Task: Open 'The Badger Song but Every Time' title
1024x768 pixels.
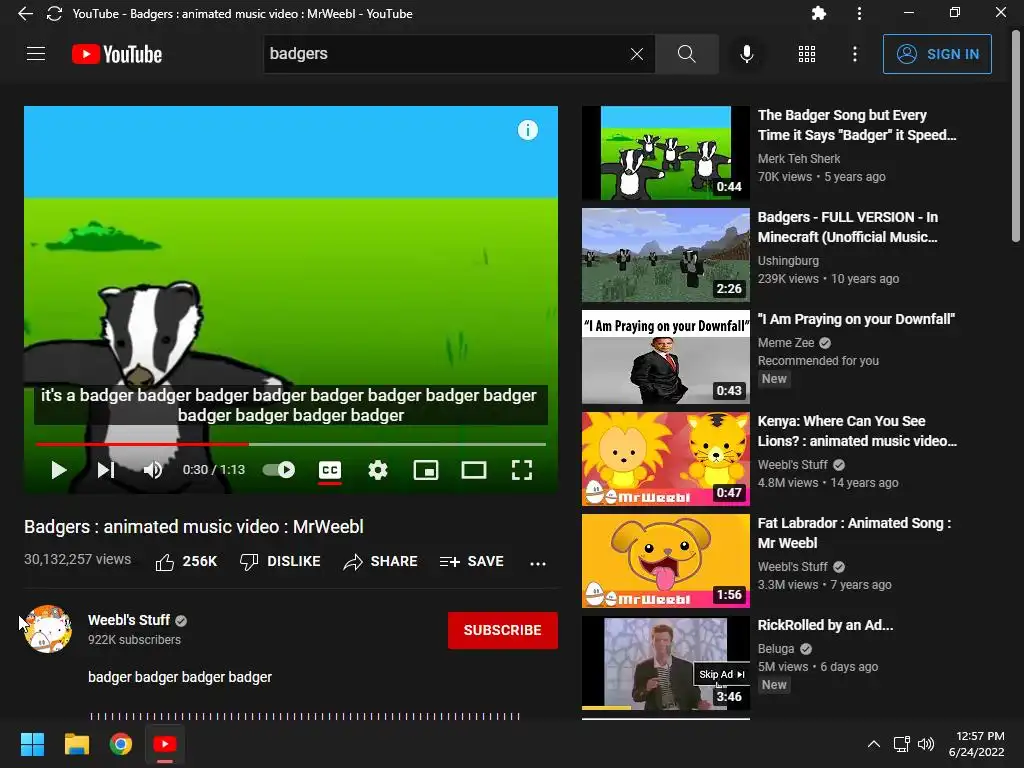Action: point(857,125)
